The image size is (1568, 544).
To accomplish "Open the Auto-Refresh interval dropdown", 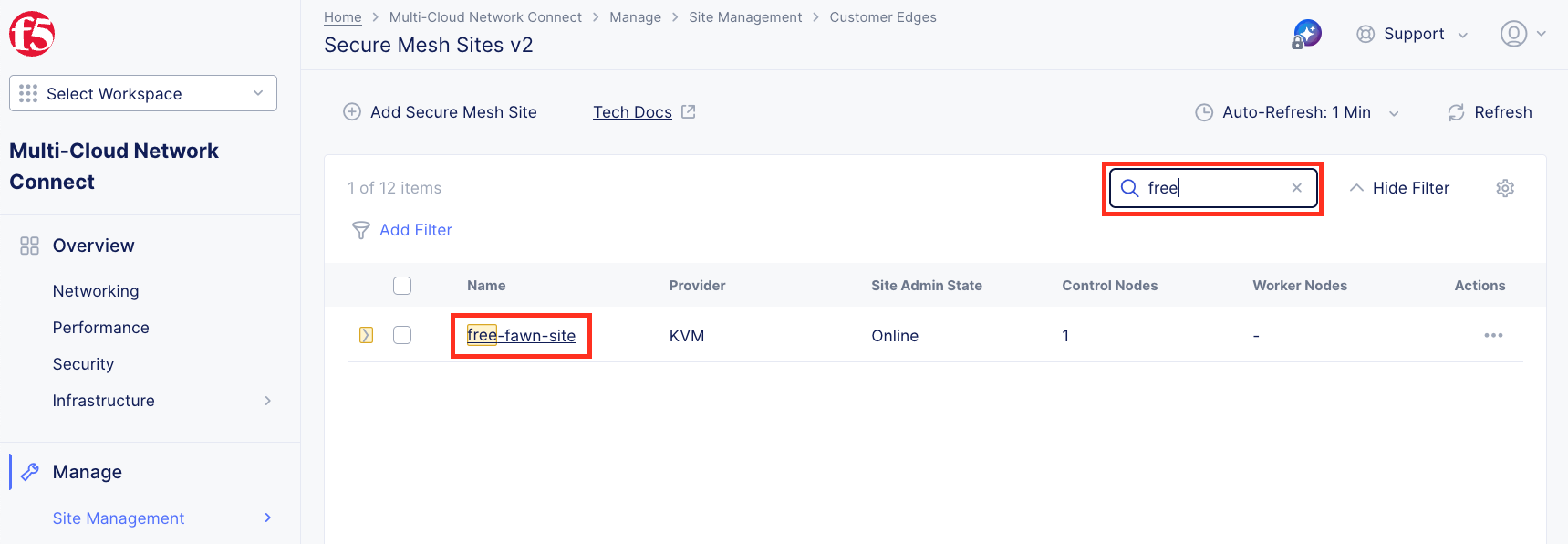I will (1394, 113).
